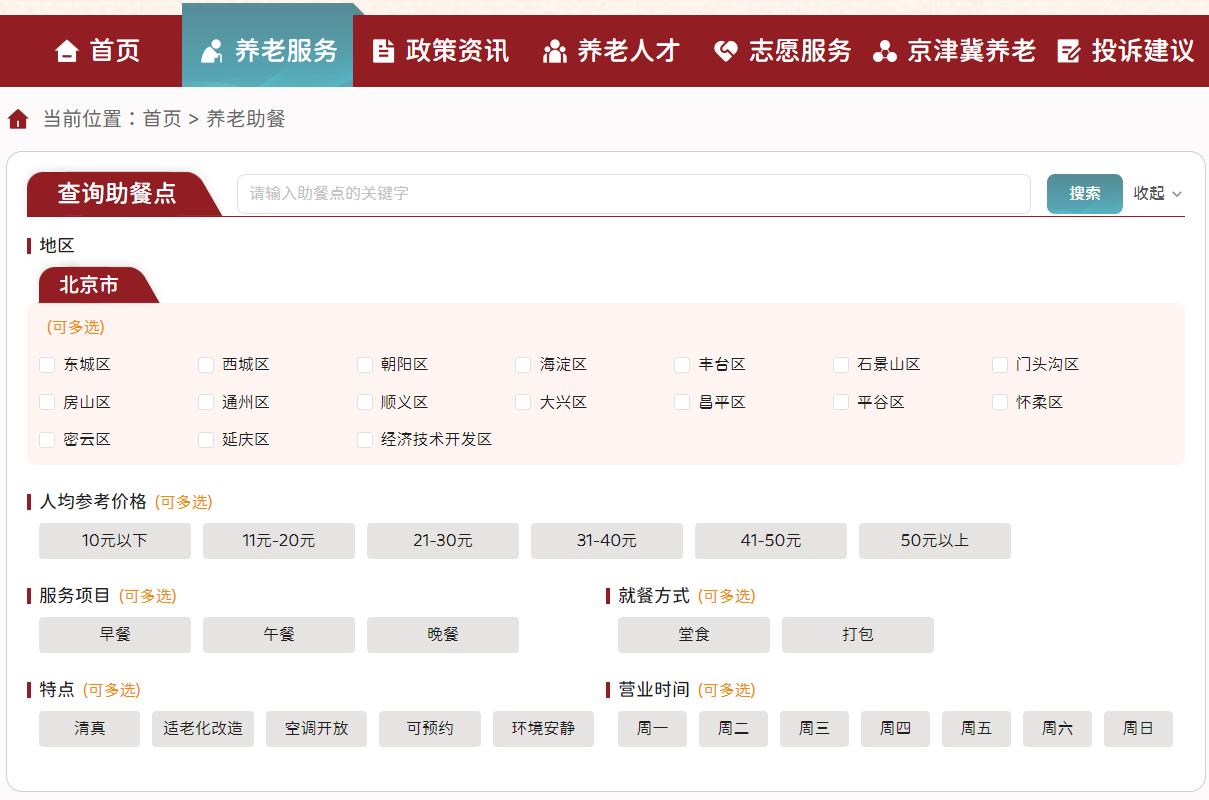Screen dimensions: 1209x800
Task: Click the 搜索 search button
Action: (x=1084, y=194)
